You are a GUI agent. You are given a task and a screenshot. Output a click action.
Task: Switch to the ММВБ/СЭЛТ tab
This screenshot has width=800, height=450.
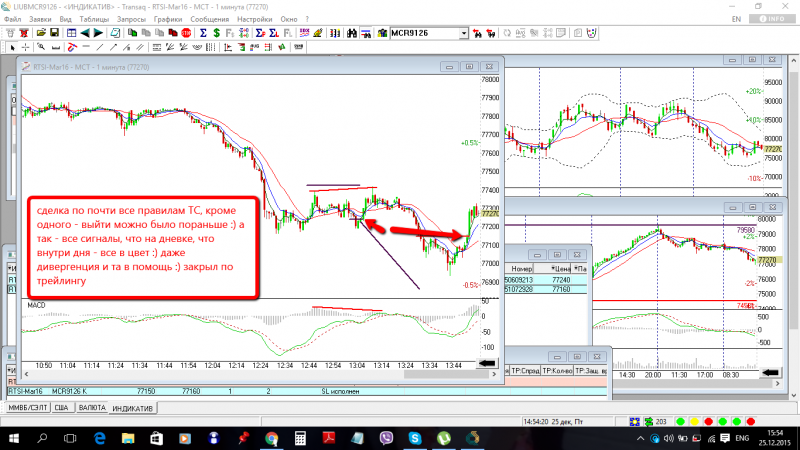28,408
